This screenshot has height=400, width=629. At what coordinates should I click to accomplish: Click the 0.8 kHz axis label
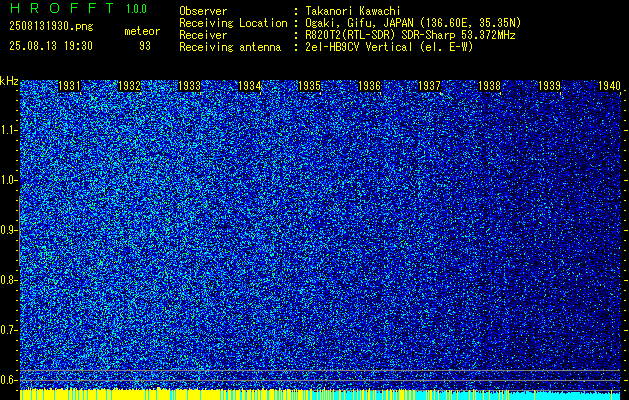pos(7,280)
